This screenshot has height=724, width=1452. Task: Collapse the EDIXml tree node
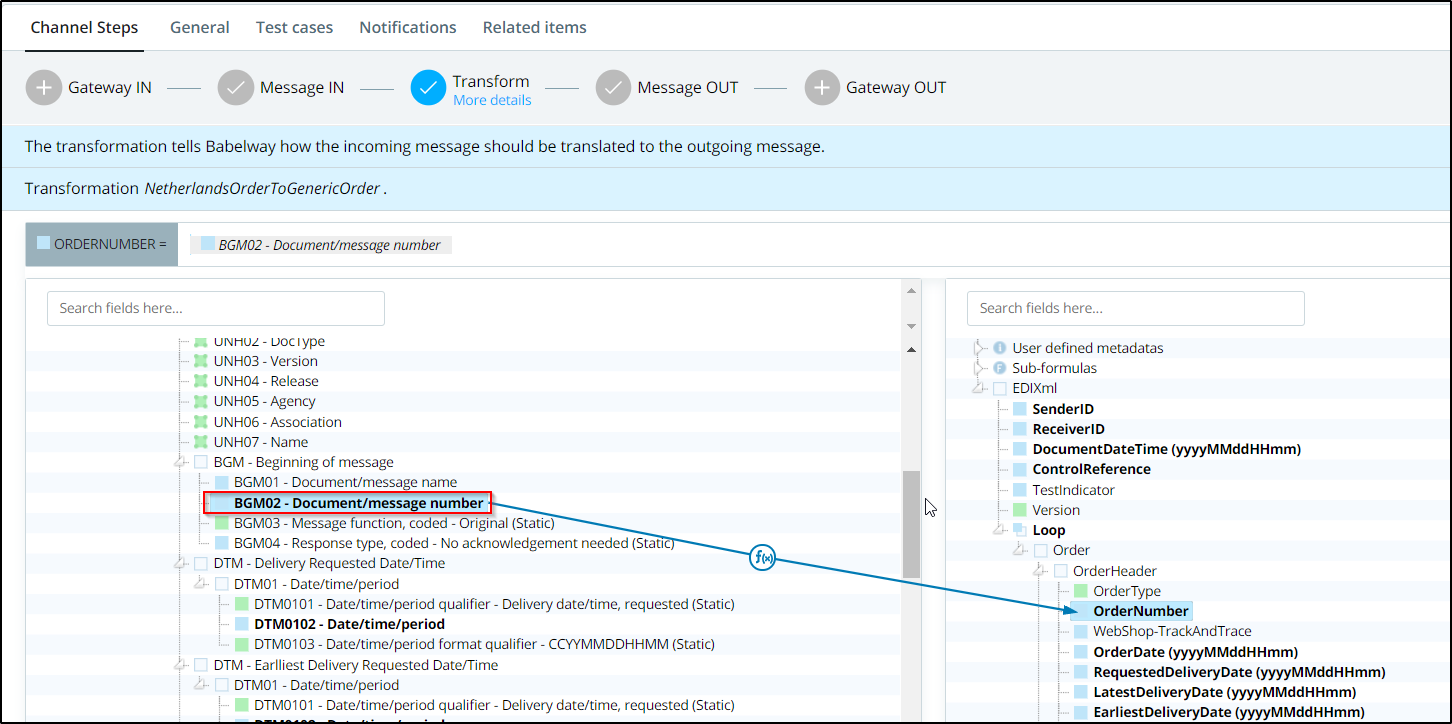click(979, 388)
